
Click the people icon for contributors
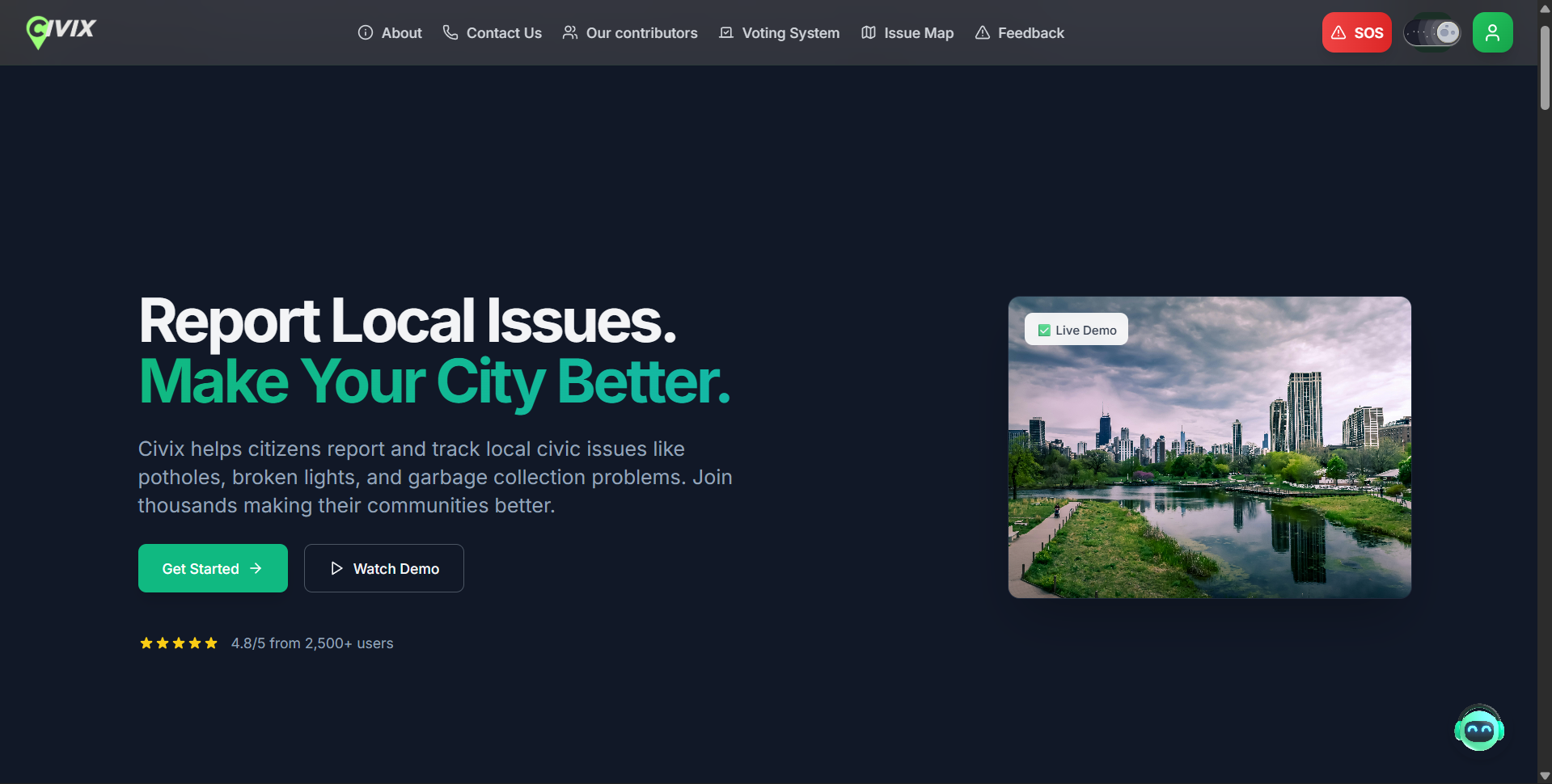(x=570, y=32)
